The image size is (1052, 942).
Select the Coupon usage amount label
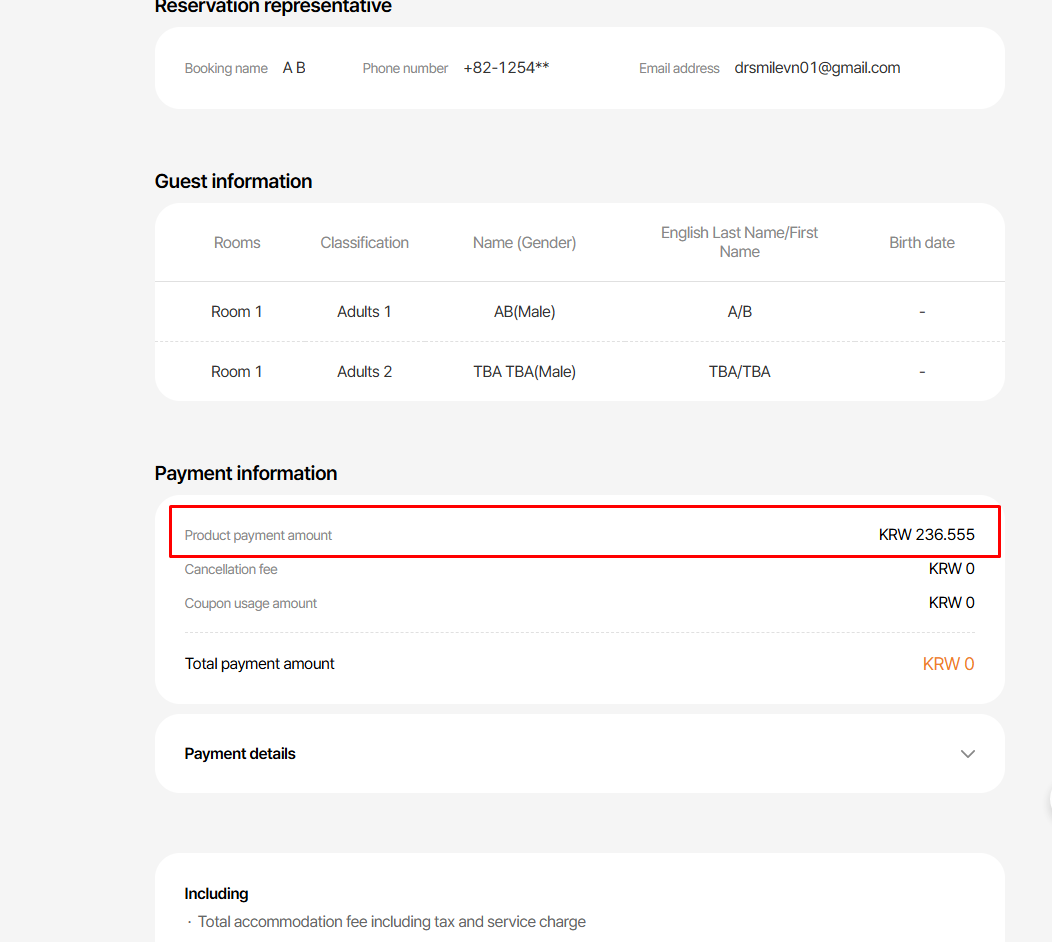[251, 603]
